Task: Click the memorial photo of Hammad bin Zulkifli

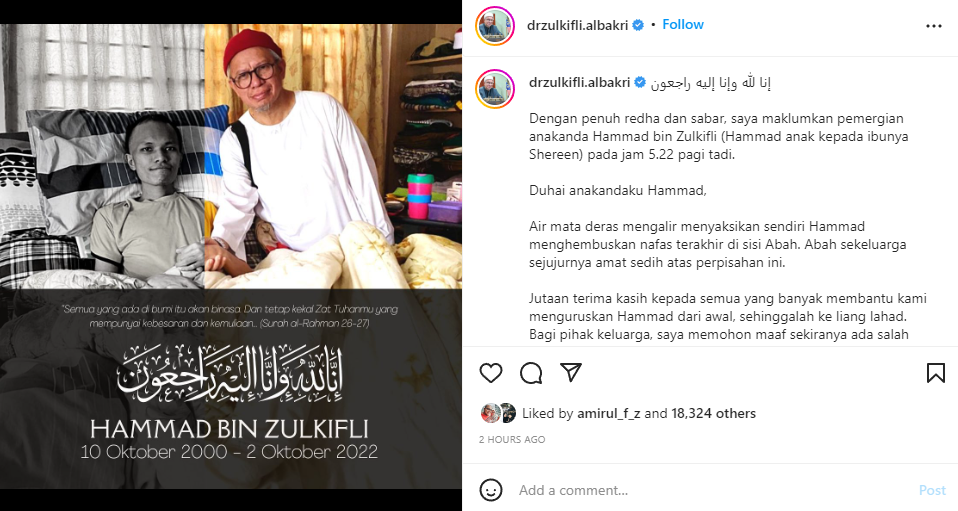Action: pyautogui.click(x=230, y=256)
